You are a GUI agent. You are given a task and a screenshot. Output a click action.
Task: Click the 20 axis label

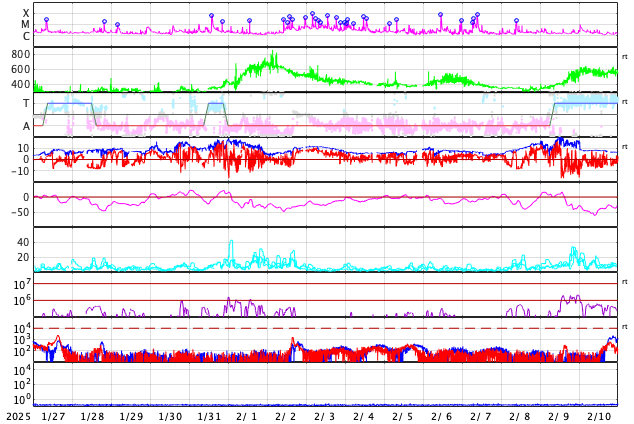click(23, 257)
